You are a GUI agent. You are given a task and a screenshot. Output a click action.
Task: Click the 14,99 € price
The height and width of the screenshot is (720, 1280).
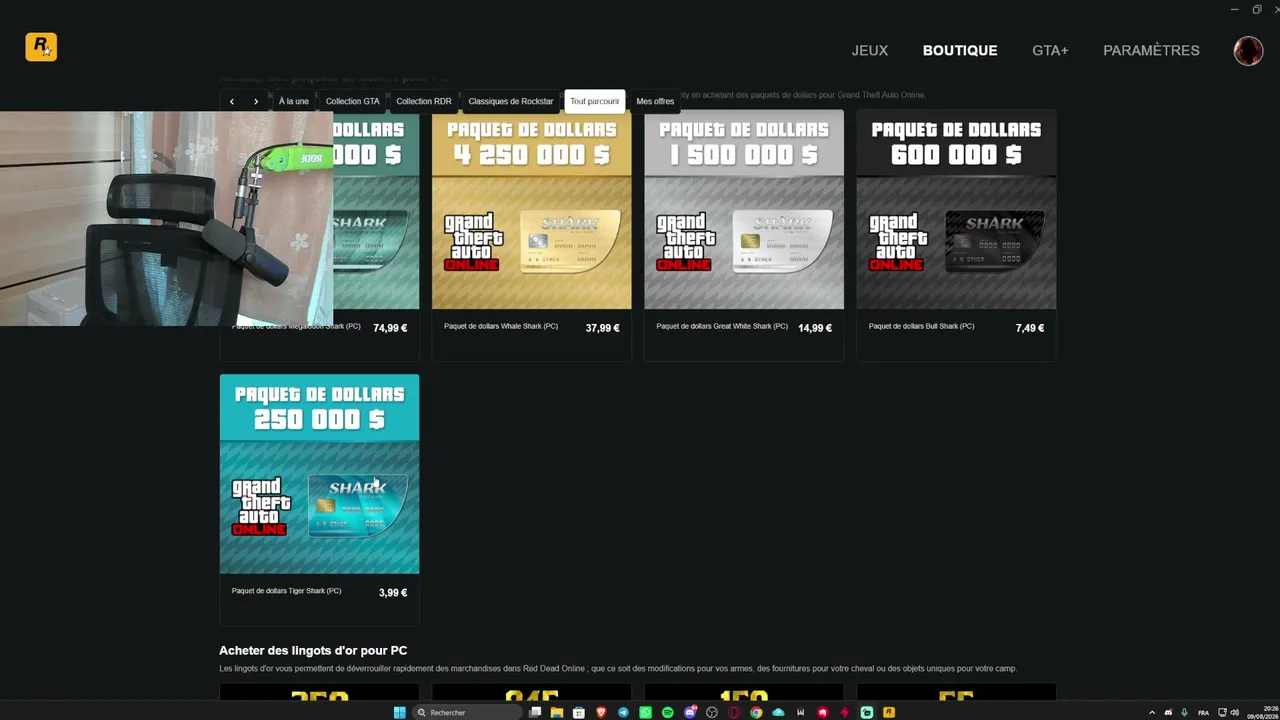pos(815,328)
